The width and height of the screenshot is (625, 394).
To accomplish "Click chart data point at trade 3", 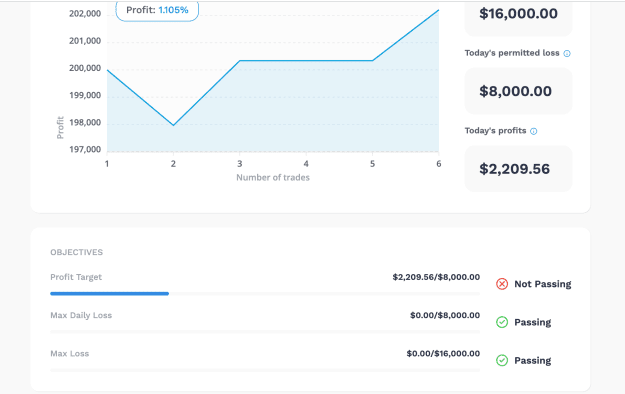I will click(x=240, y=61).
